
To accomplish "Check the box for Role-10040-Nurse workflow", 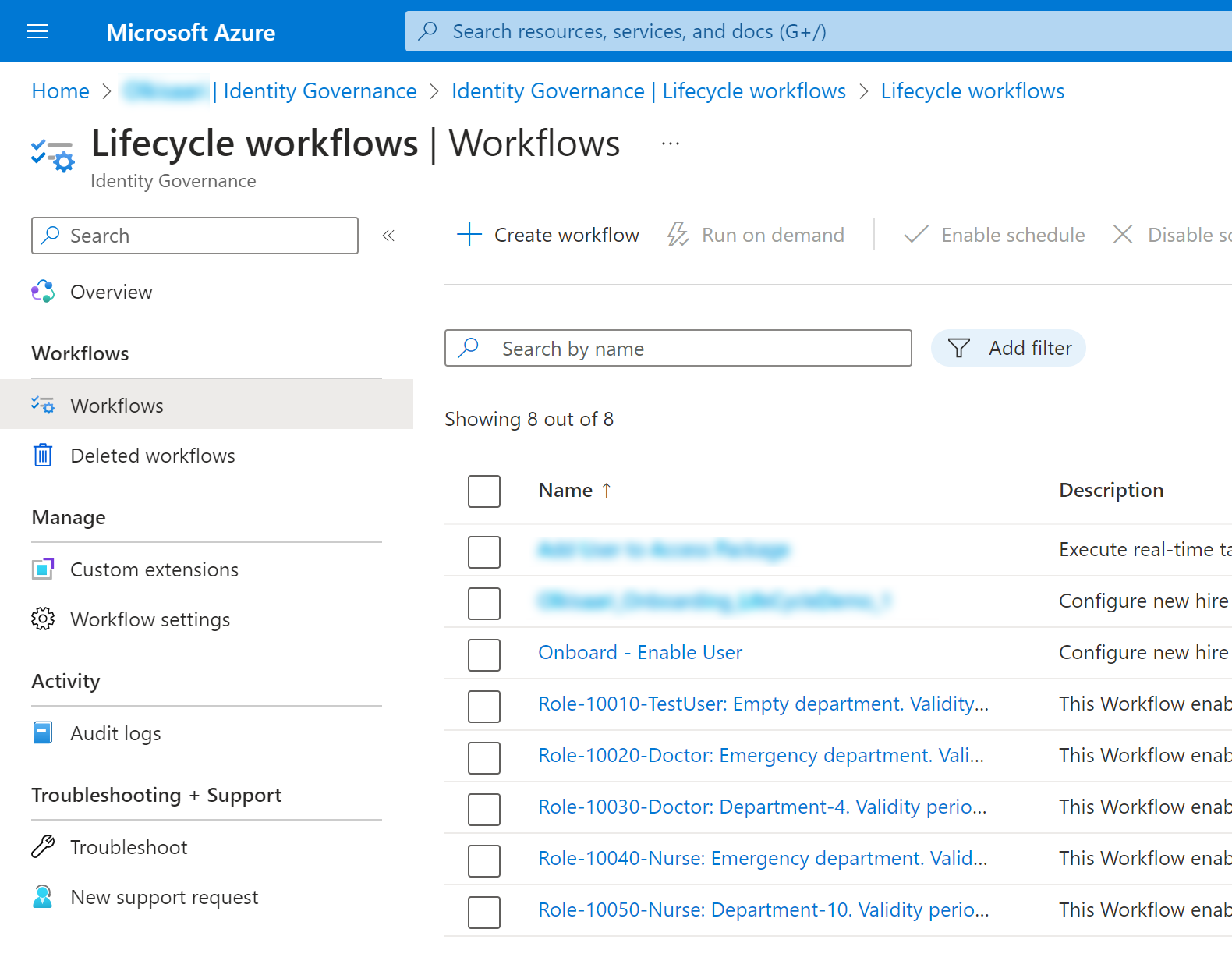I will pyautogui.click(x=484, y=860).
